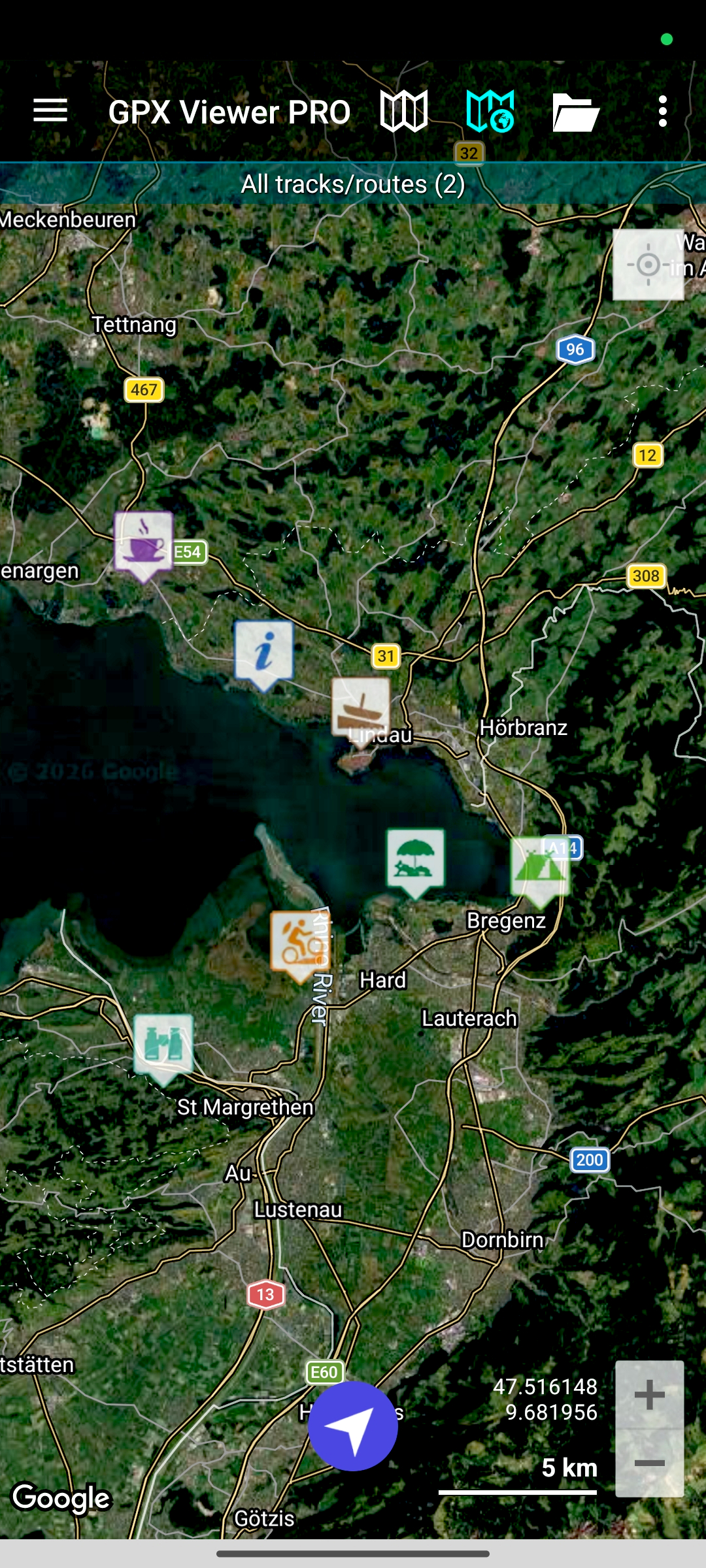The height and width of the screenshot is (1568, 706).
Task: Center map on my GPS location
Action: coord(648,265)
